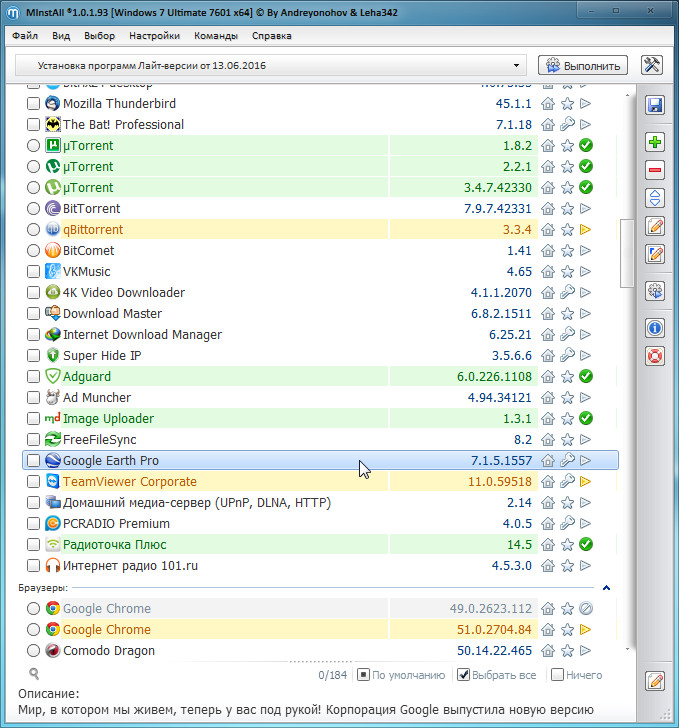Enable the Adguard checkbox

(33, 377)
